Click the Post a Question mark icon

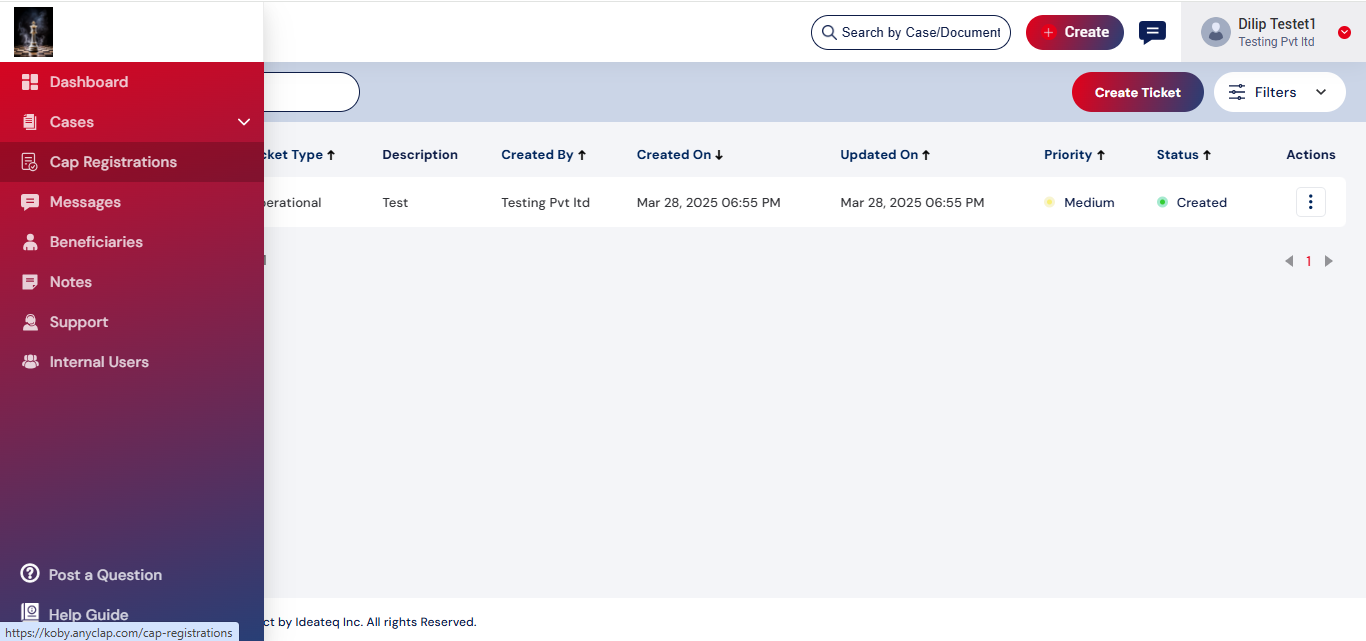point(30,574)
